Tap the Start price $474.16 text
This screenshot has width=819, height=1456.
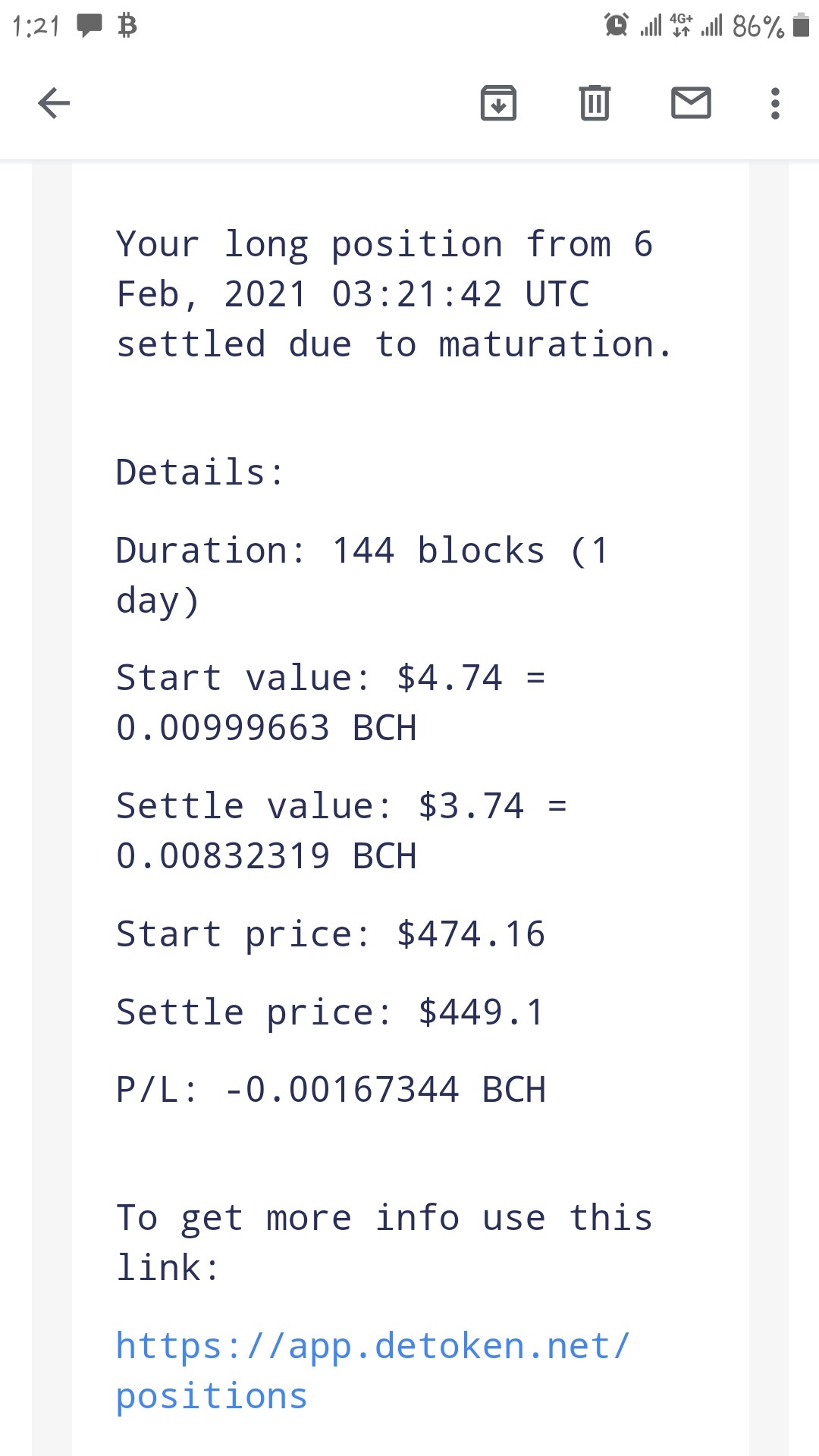(331, 934)
